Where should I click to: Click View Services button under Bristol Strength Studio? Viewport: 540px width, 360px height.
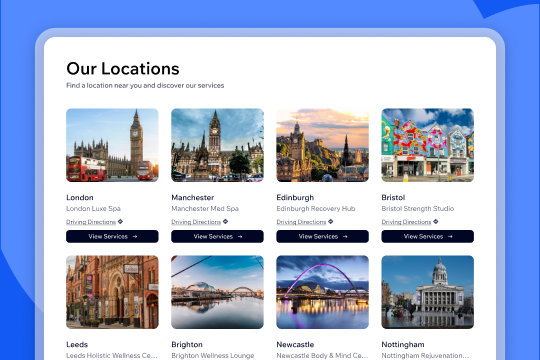427,236
